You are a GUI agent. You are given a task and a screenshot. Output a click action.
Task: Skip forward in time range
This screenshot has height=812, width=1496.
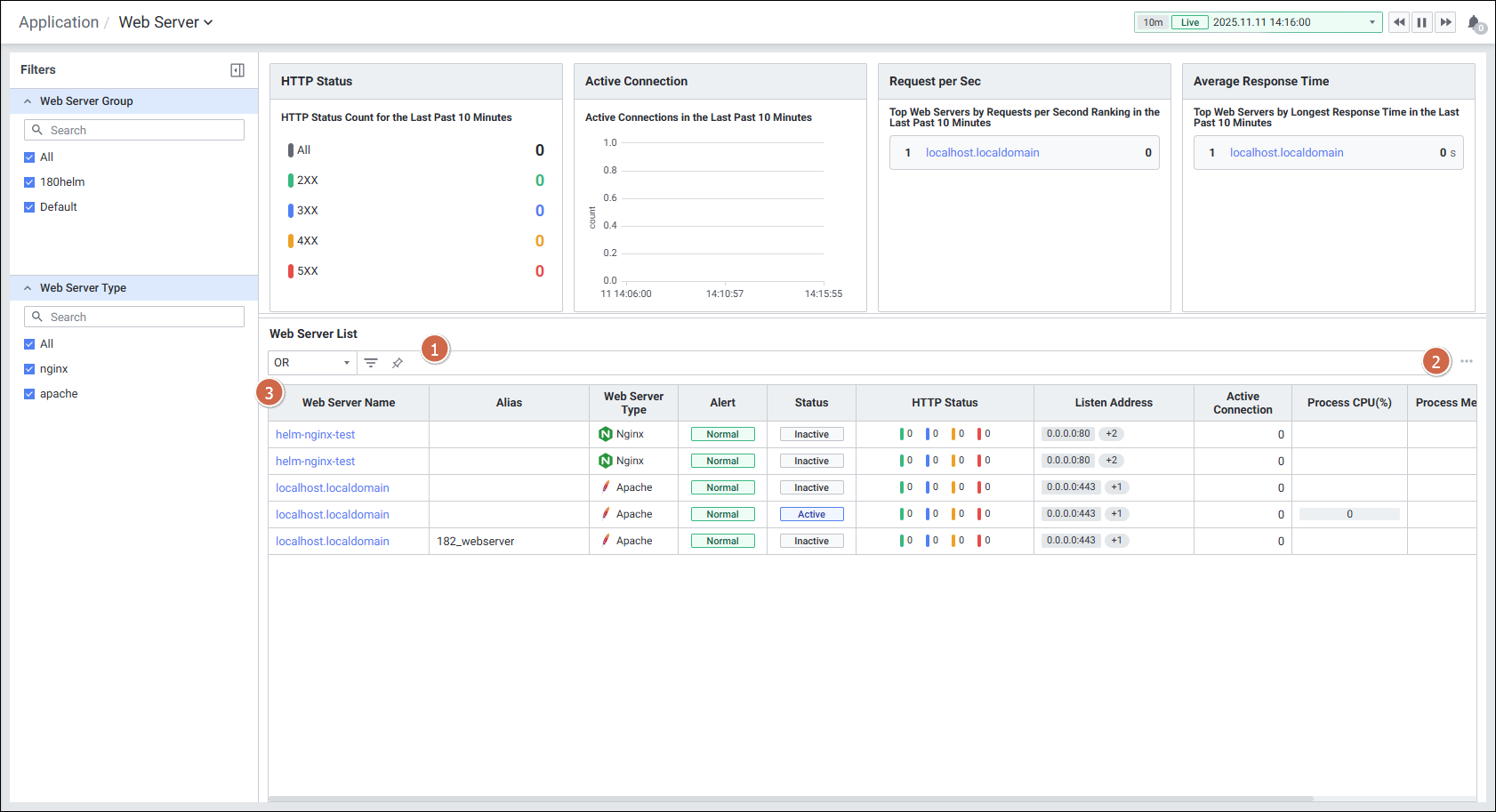[1445, 22]
